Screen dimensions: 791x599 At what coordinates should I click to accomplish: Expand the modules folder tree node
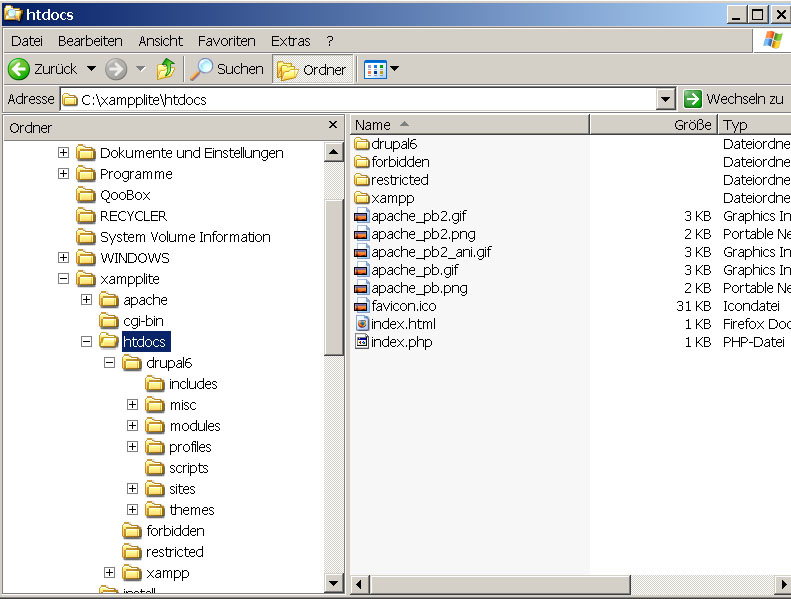(132, 426)
